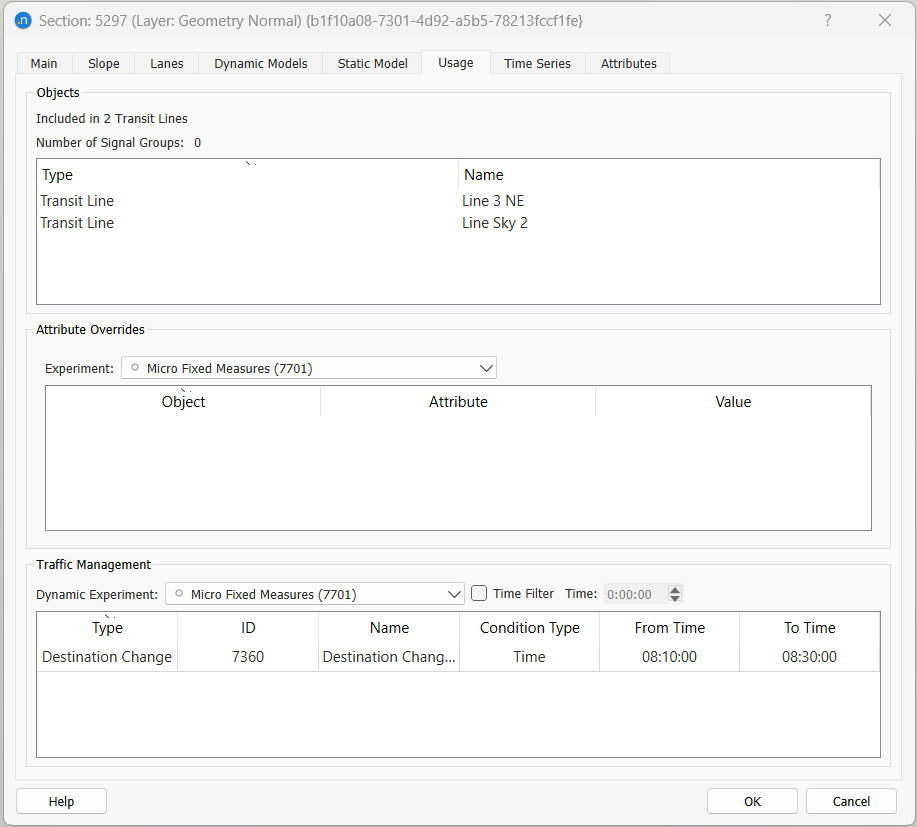Click the question mark help icon

click(x=827, y=20)
